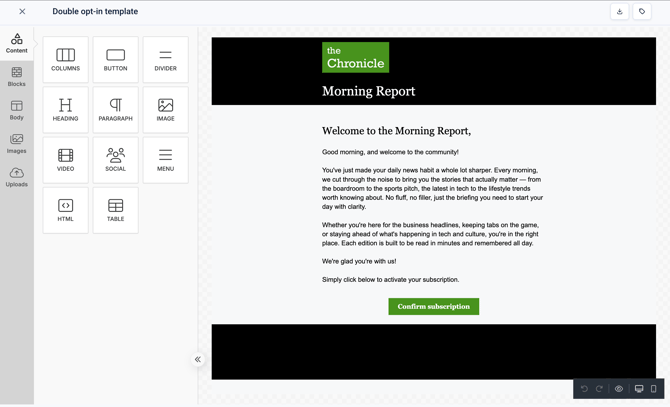670x407 pixels.
Task: Select the Chronicle logo image
Action: pos(356,57)
